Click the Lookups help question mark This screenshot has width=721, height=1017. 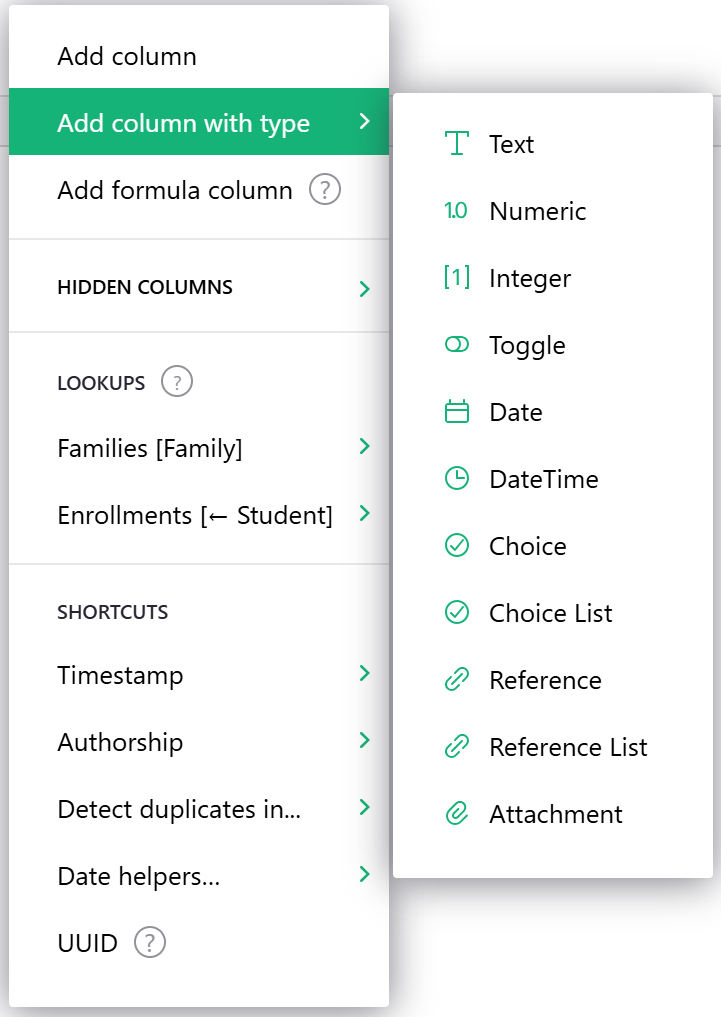point(177,382)
